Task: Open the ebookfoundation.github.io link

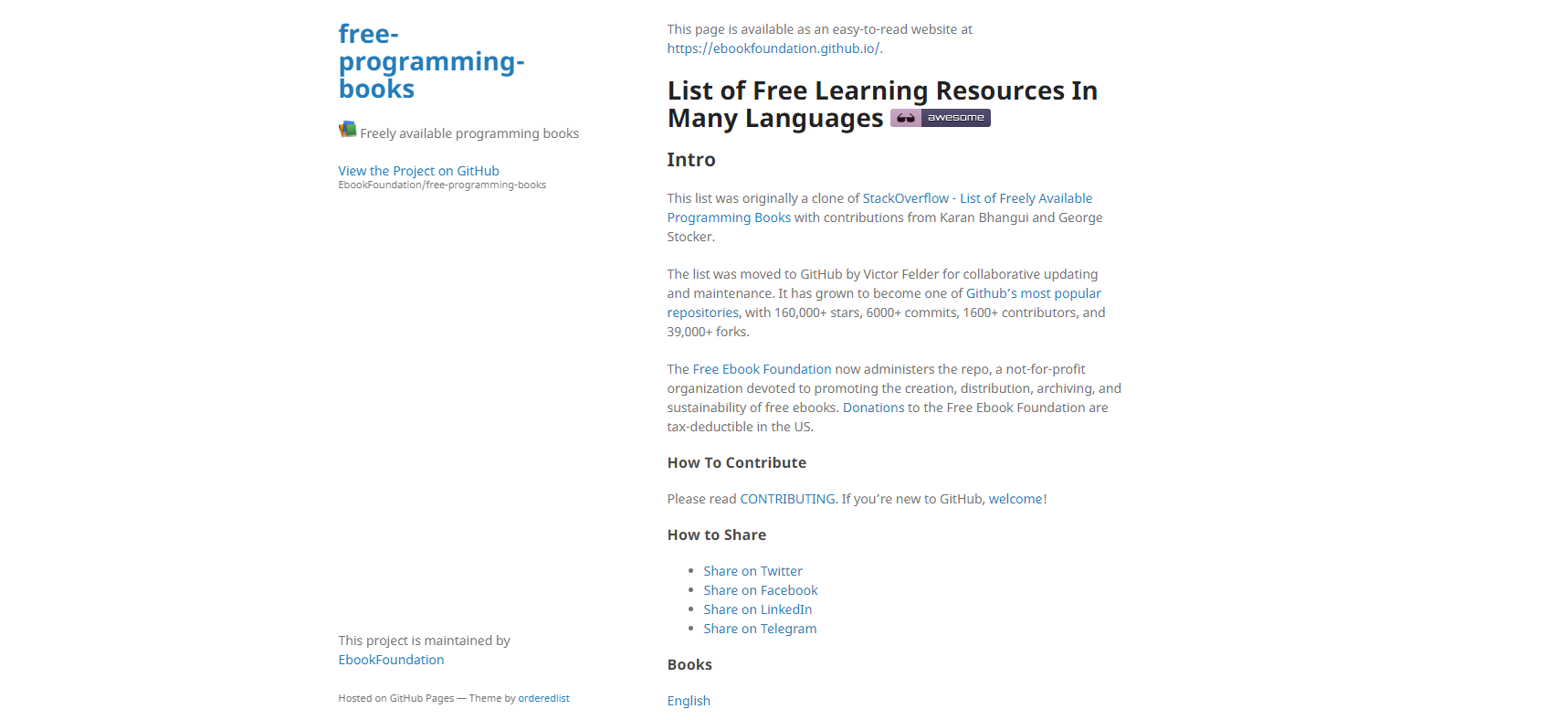Action: (773, 48)
